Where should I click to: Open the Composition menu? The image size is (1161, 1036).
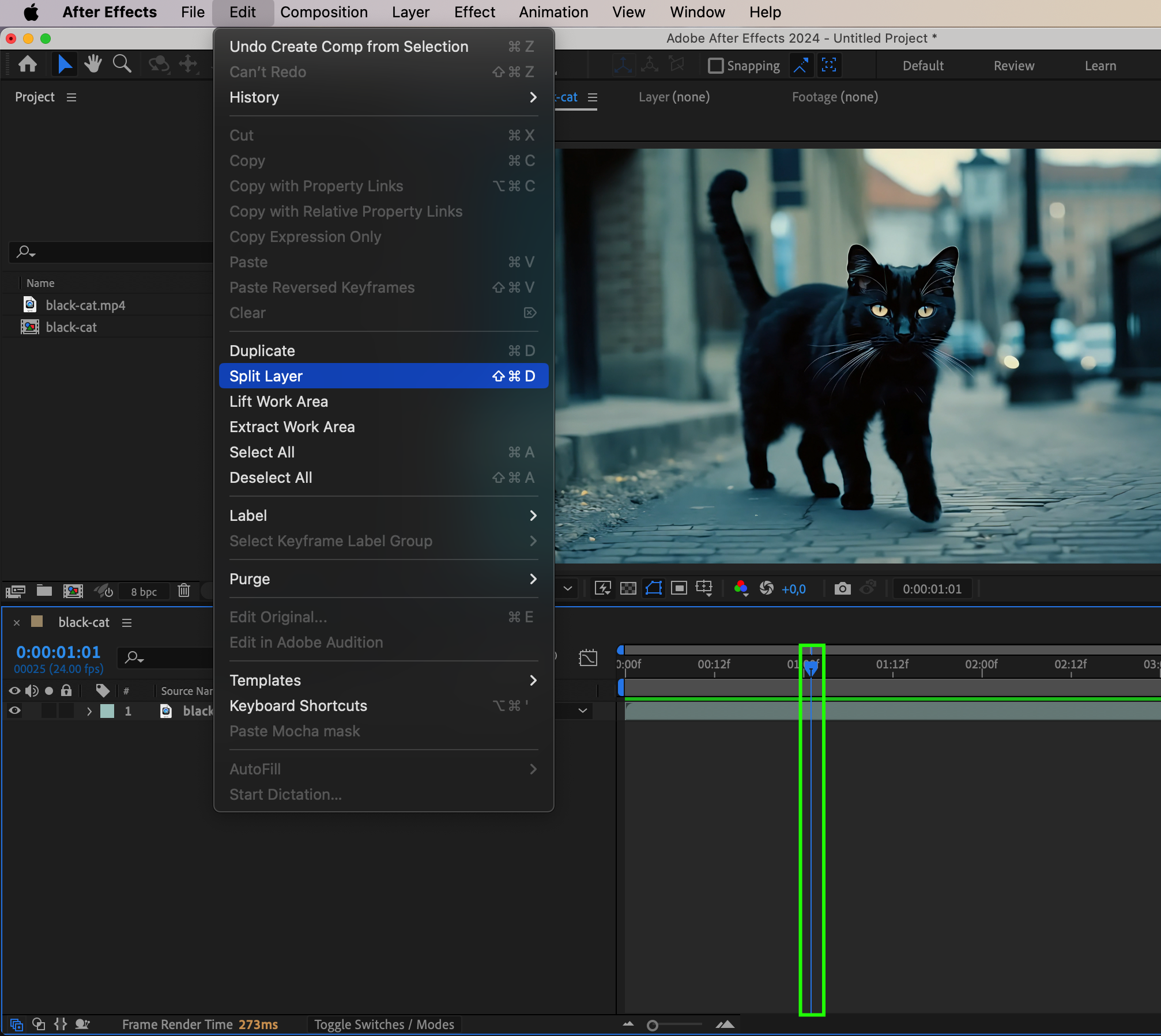point(323,12)
